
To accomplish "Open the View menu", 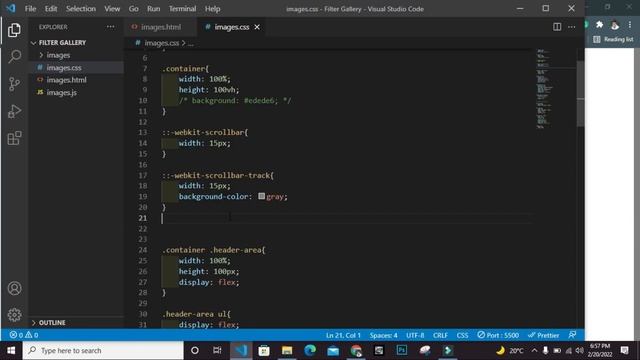I will click(112, 9).
